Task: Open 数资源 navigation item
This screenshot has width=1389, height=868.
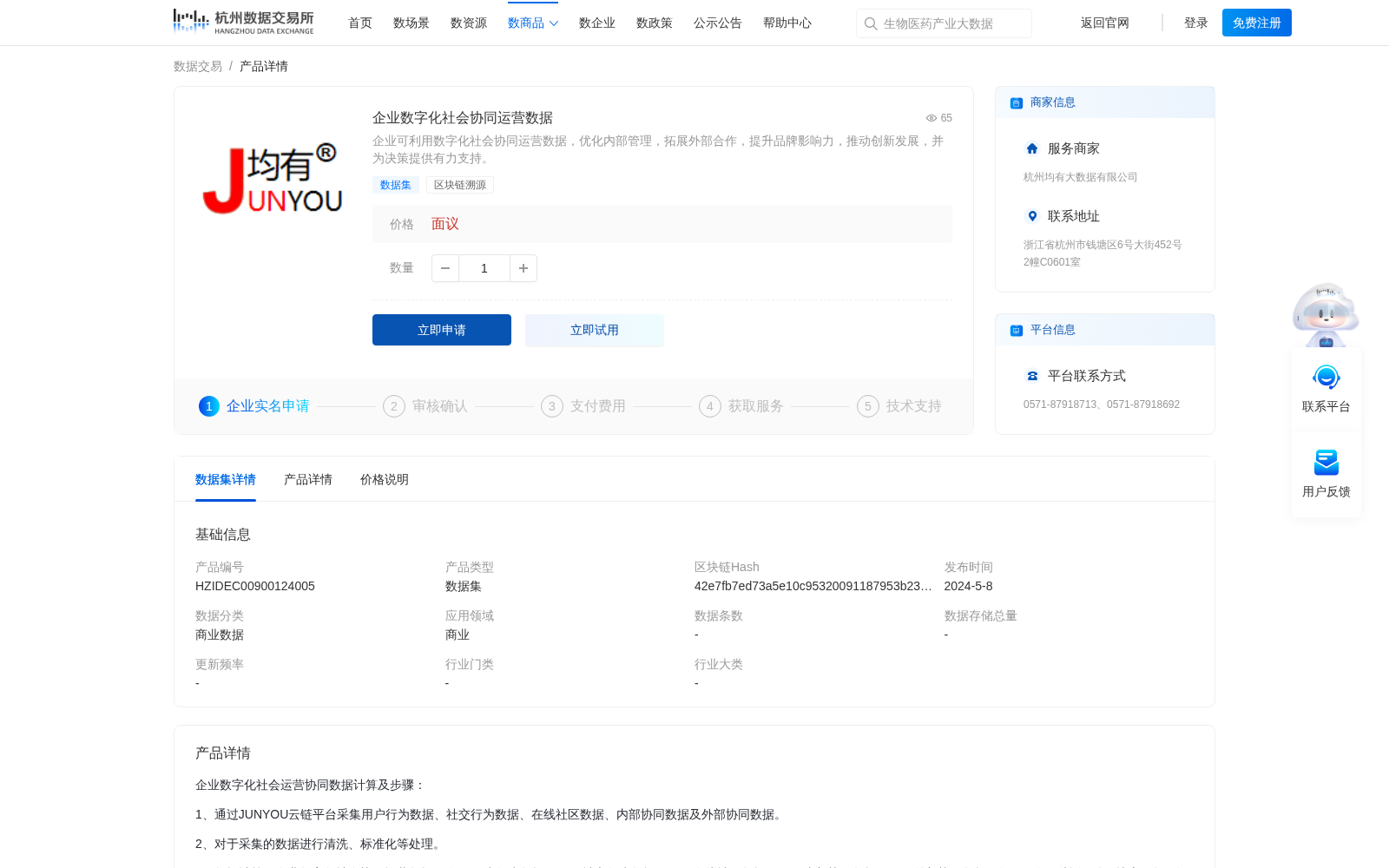Action: coord(469,23)
